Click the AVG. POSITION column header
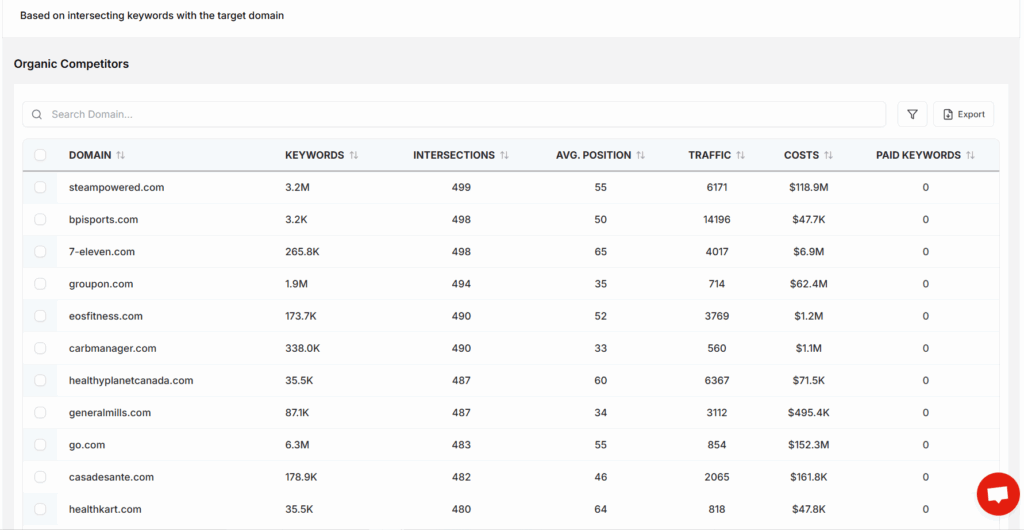This screenshot has width=1024, height=530. pyautogui.click(x=594, y=155)
